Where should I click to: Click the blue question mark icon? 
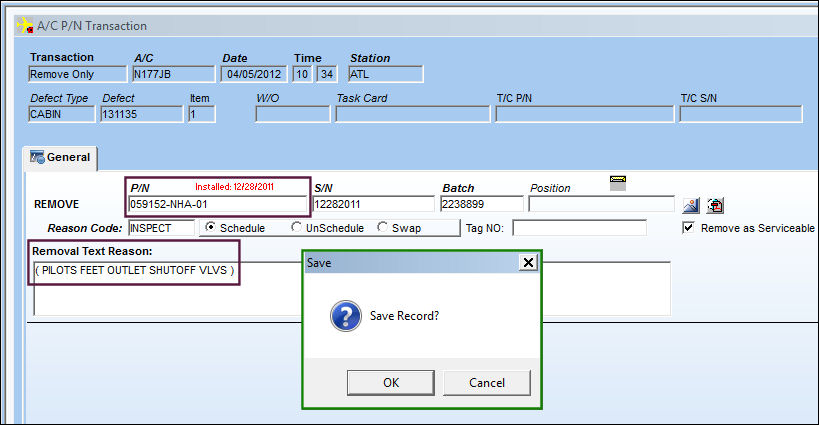[x=345, y=315]
